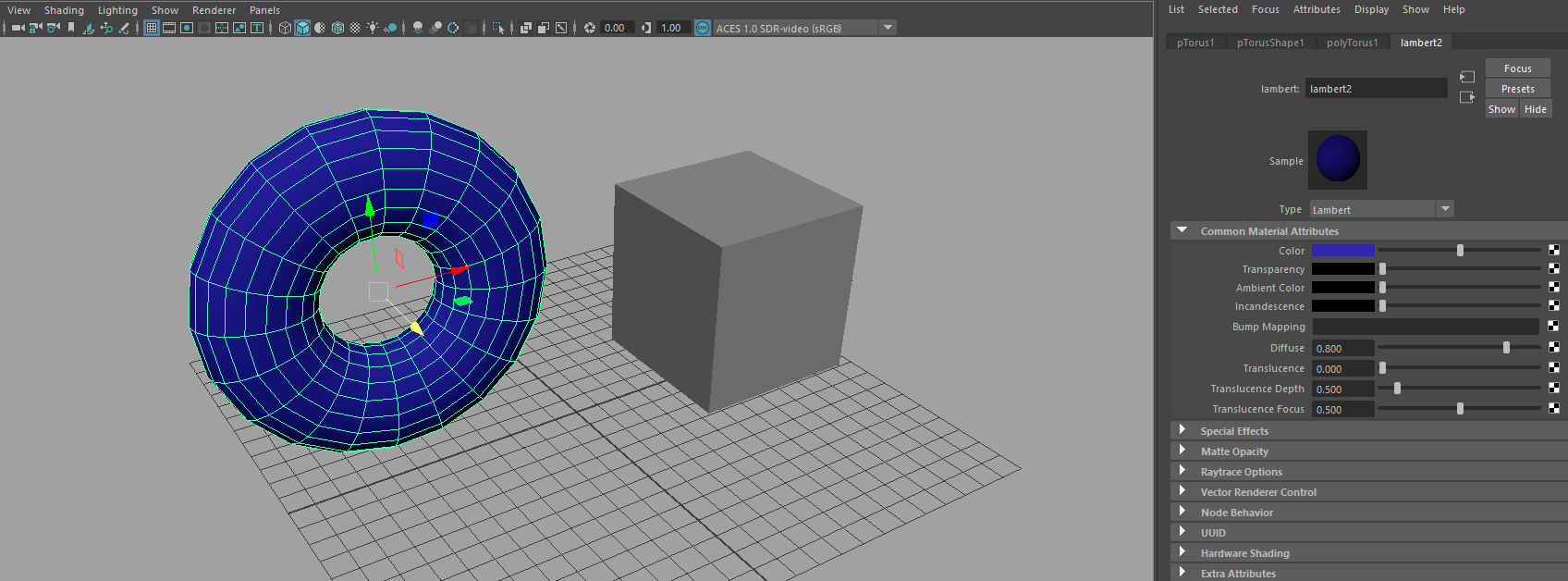Open the ACES view transform dropdown
The height and width of the screenshot is (581, 1568).
pyautogui.click(x=804, y=28)
